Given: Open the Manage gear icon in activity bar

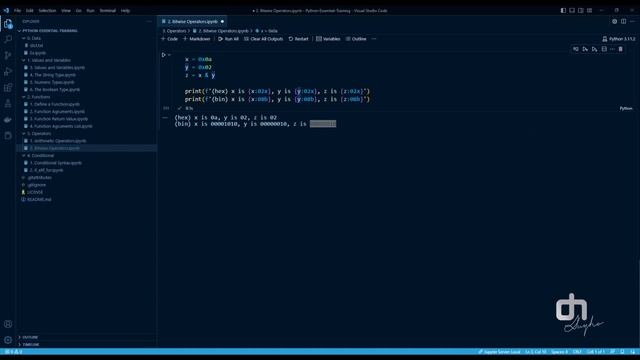Looking at the screenshot, I should (x=8, y=340).
